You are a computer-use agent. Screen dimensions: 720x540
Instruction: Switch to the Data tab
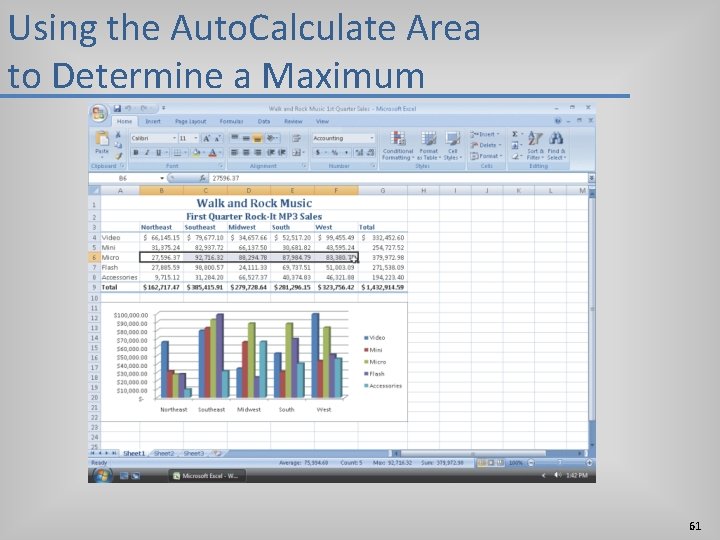tap(264, 122)
